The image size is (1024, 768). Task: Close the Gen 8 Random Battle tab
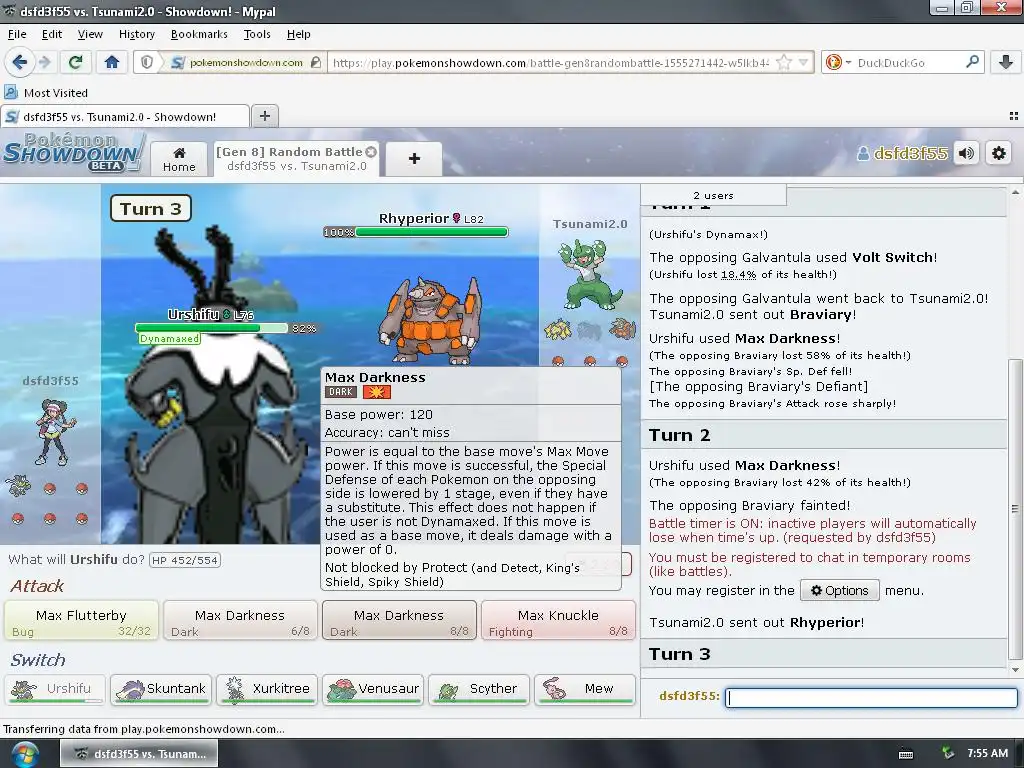371,152
